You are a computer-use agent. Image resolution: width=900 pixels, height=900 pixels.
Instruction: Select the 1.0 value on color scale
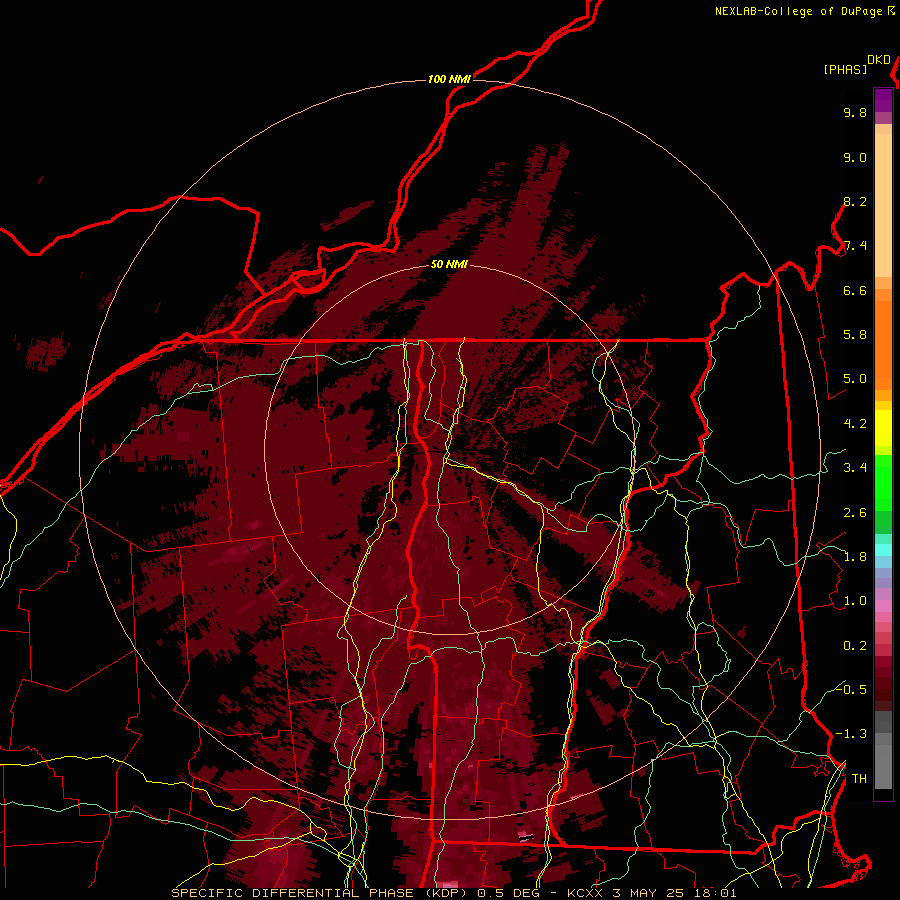point(855,601)
